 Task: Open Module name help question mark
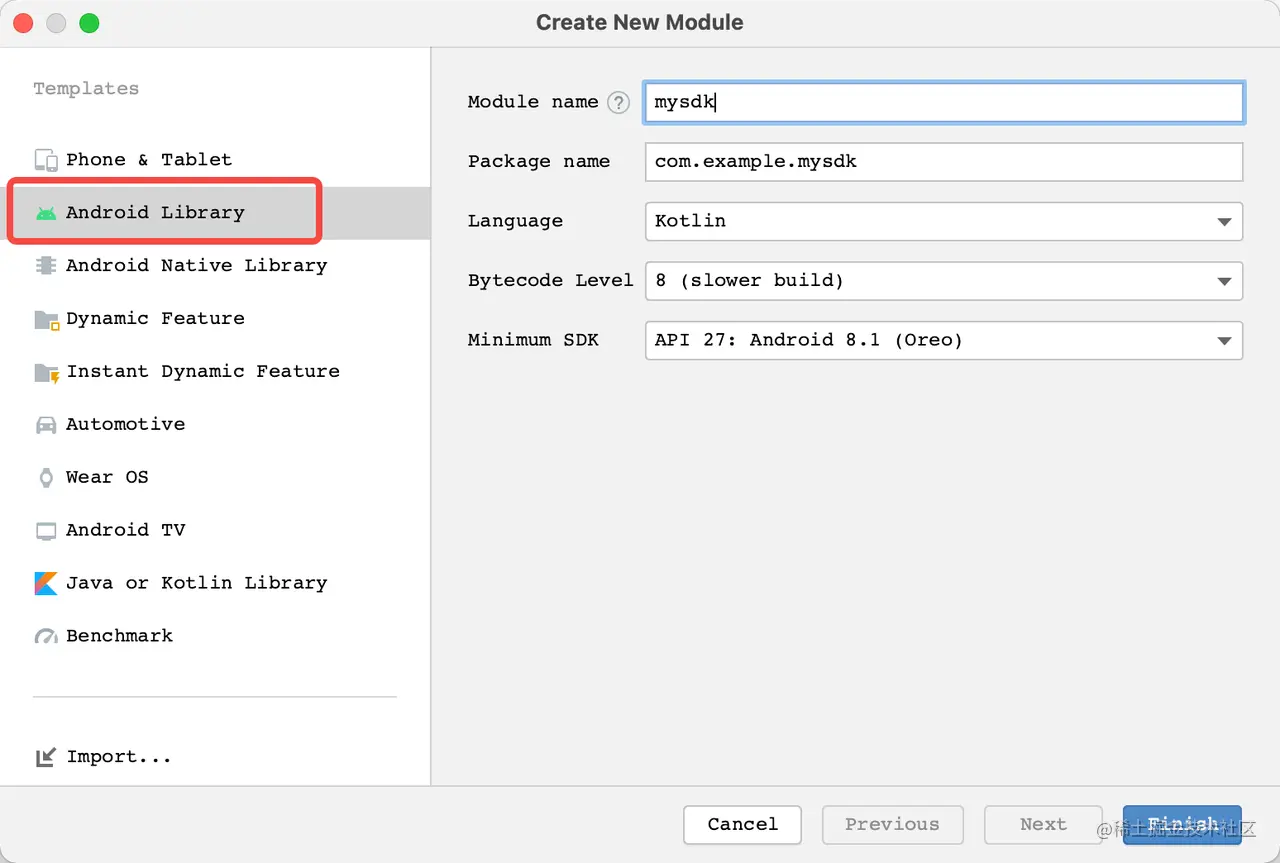click(619, 102)
